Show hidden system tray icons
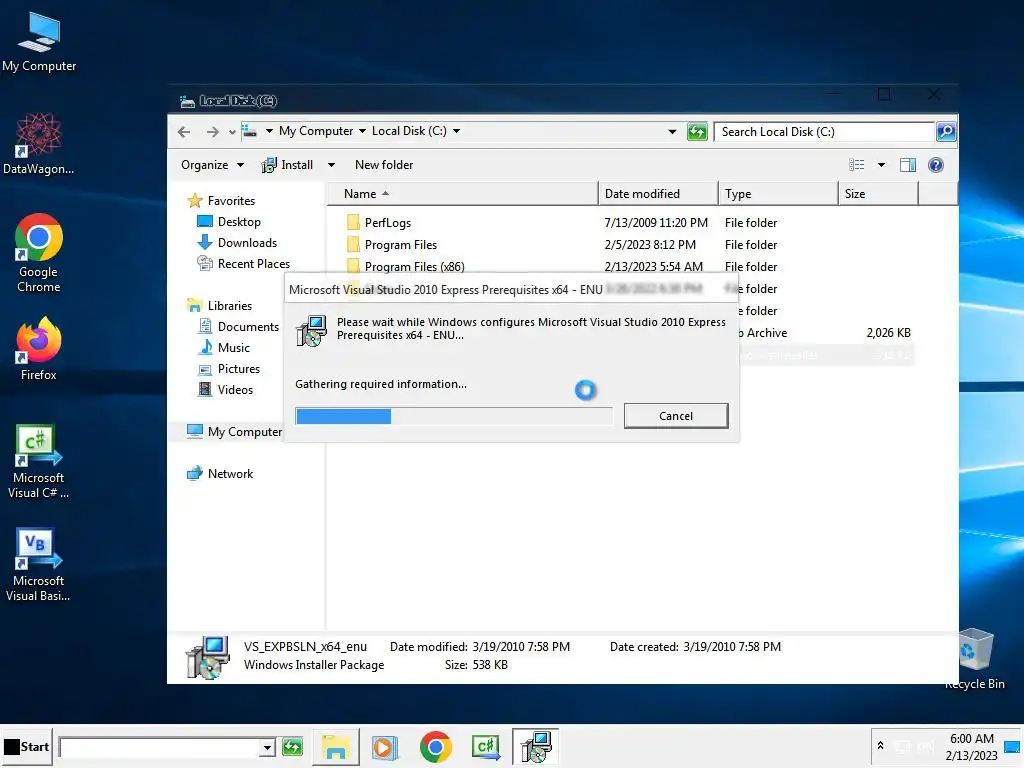Screen dimensions: 1024x768 [x=880, y=746]
